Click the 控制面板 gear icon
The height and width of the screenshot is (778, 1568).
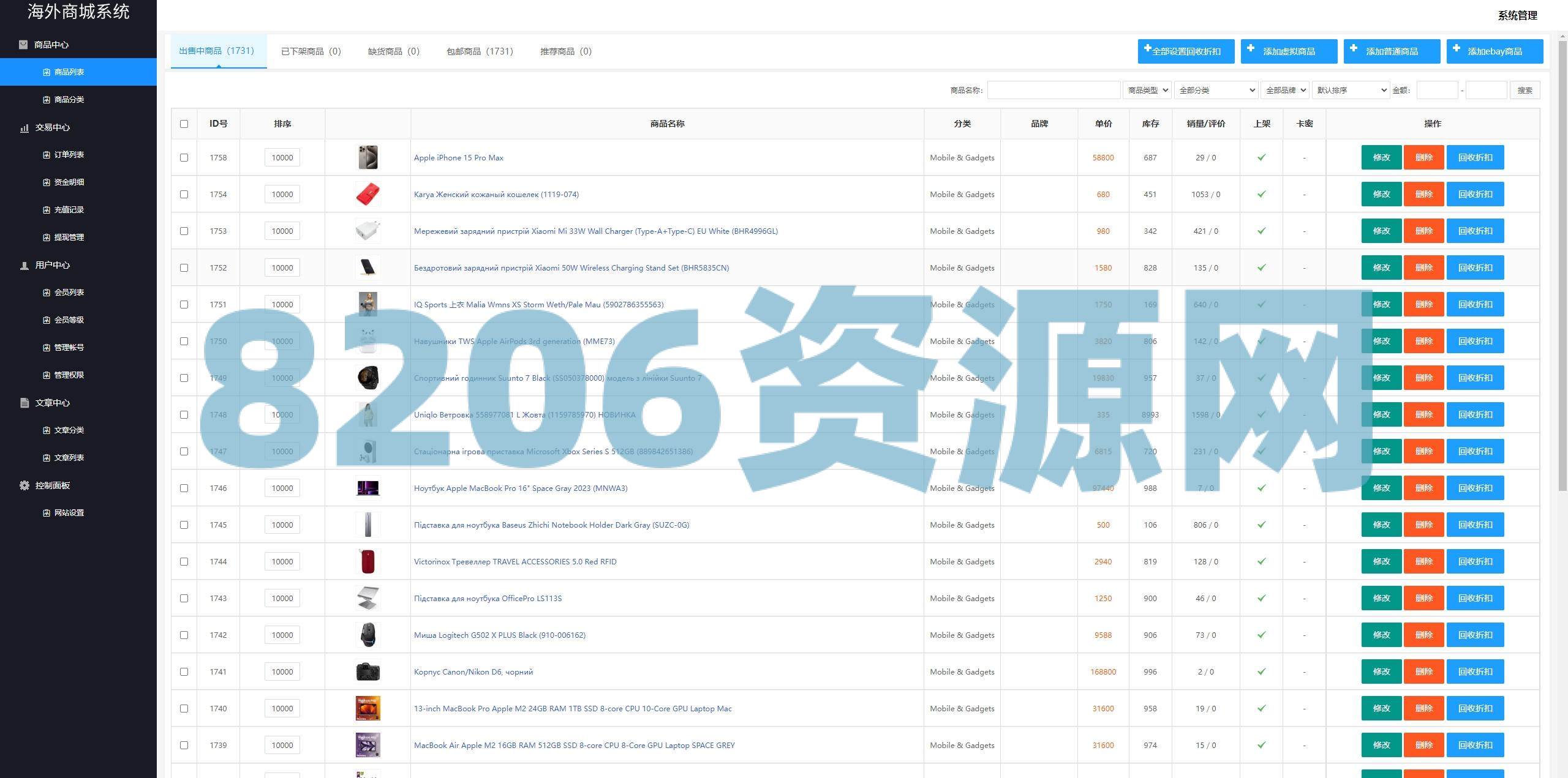[x=24, y=485]
